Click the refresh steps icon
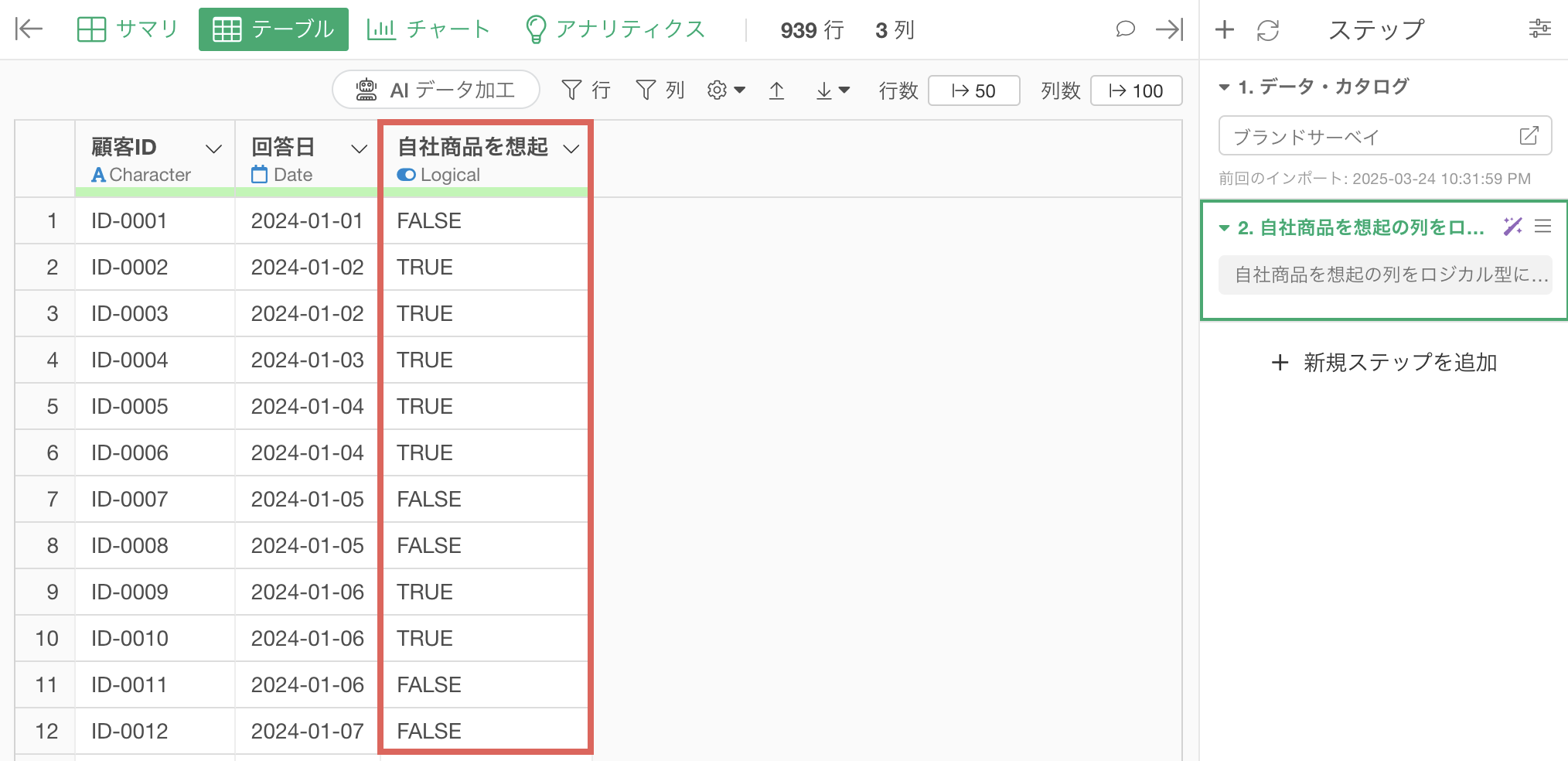Screen dimensions: 1568x761 tap(1268, 30)
